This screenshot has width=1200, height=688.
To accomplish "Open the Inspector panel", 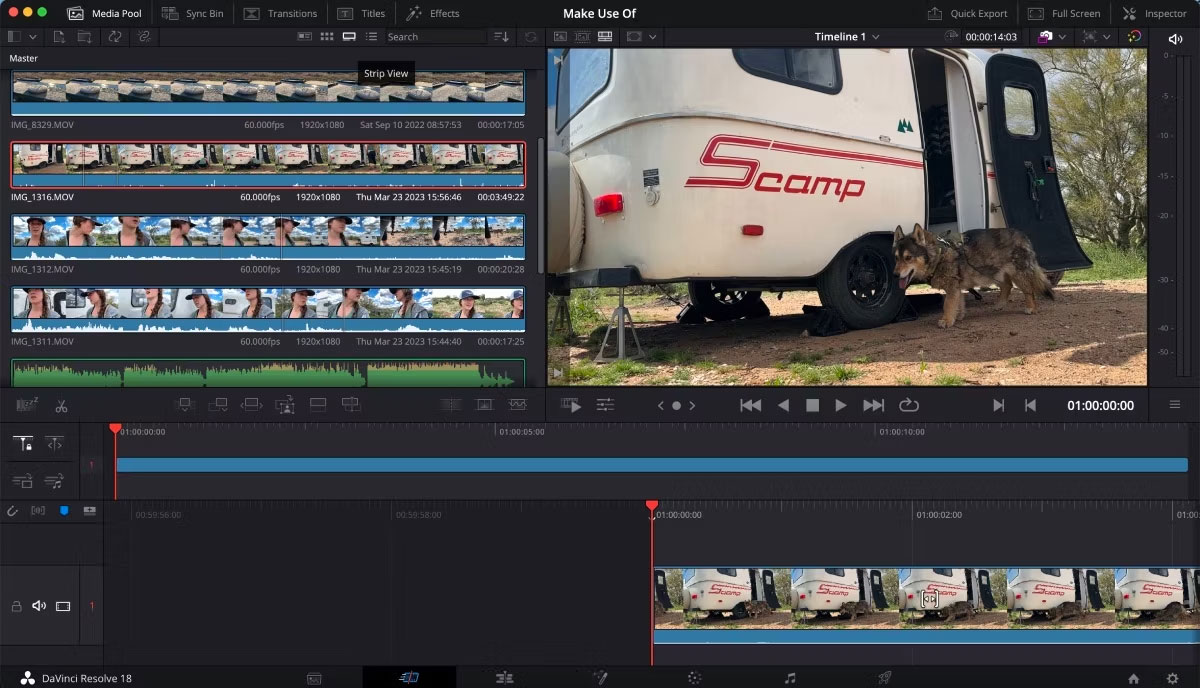I will coord(1154,14).
